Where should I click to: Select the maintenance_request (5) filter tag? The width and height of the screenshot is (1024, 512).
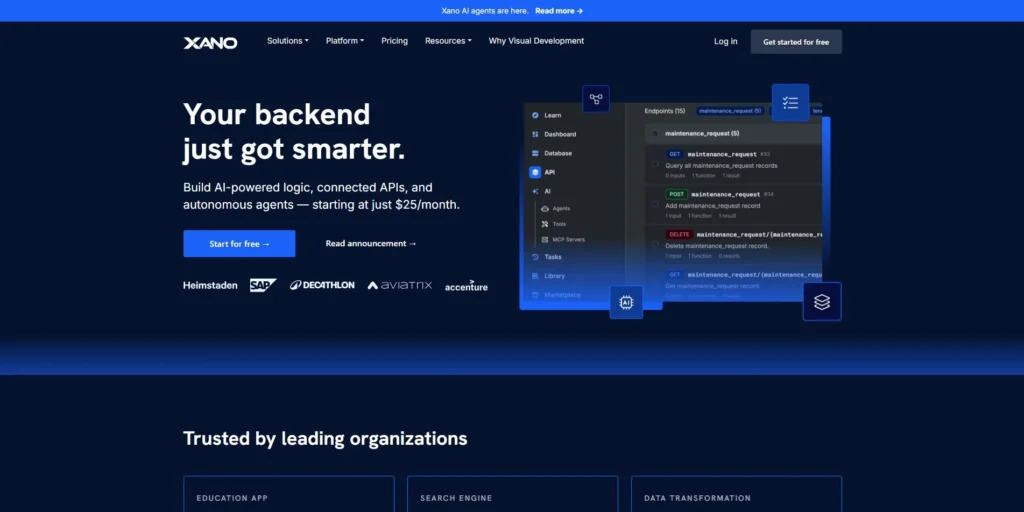[730, 111]
